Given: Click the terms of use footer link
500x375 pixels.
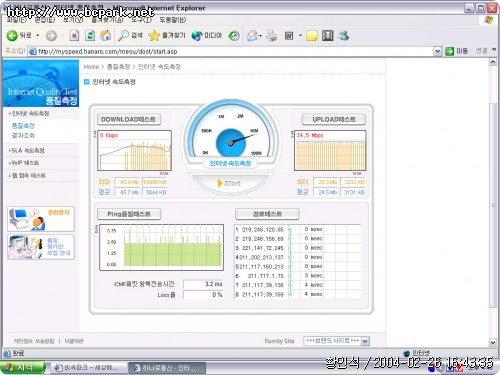Looking at the screenshot, I should [x=74, y=341].
